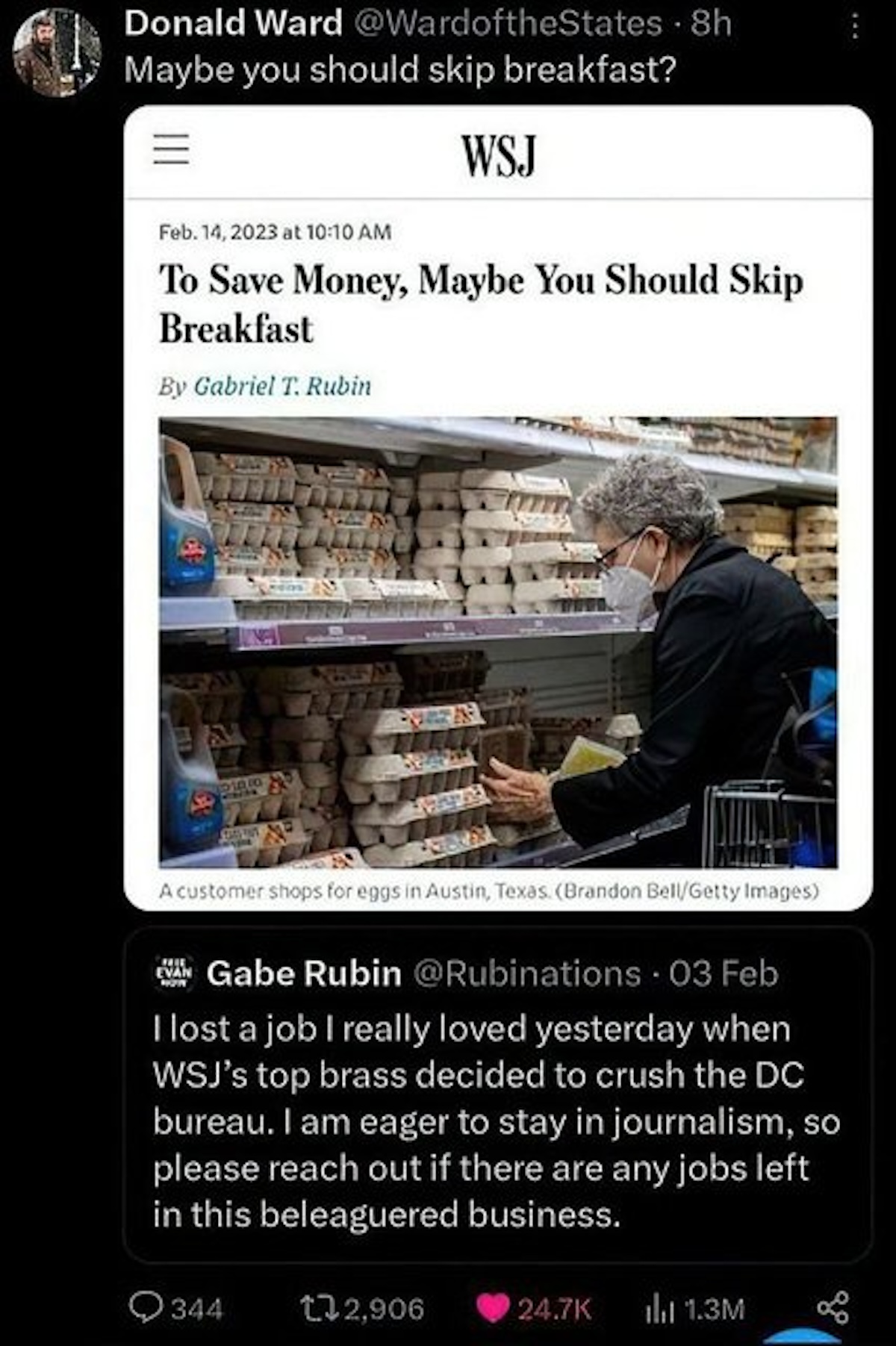Viewport: 896px width, 1346px height.
Task: Toggle the pink heart like icon
Action: [493, 1307]
